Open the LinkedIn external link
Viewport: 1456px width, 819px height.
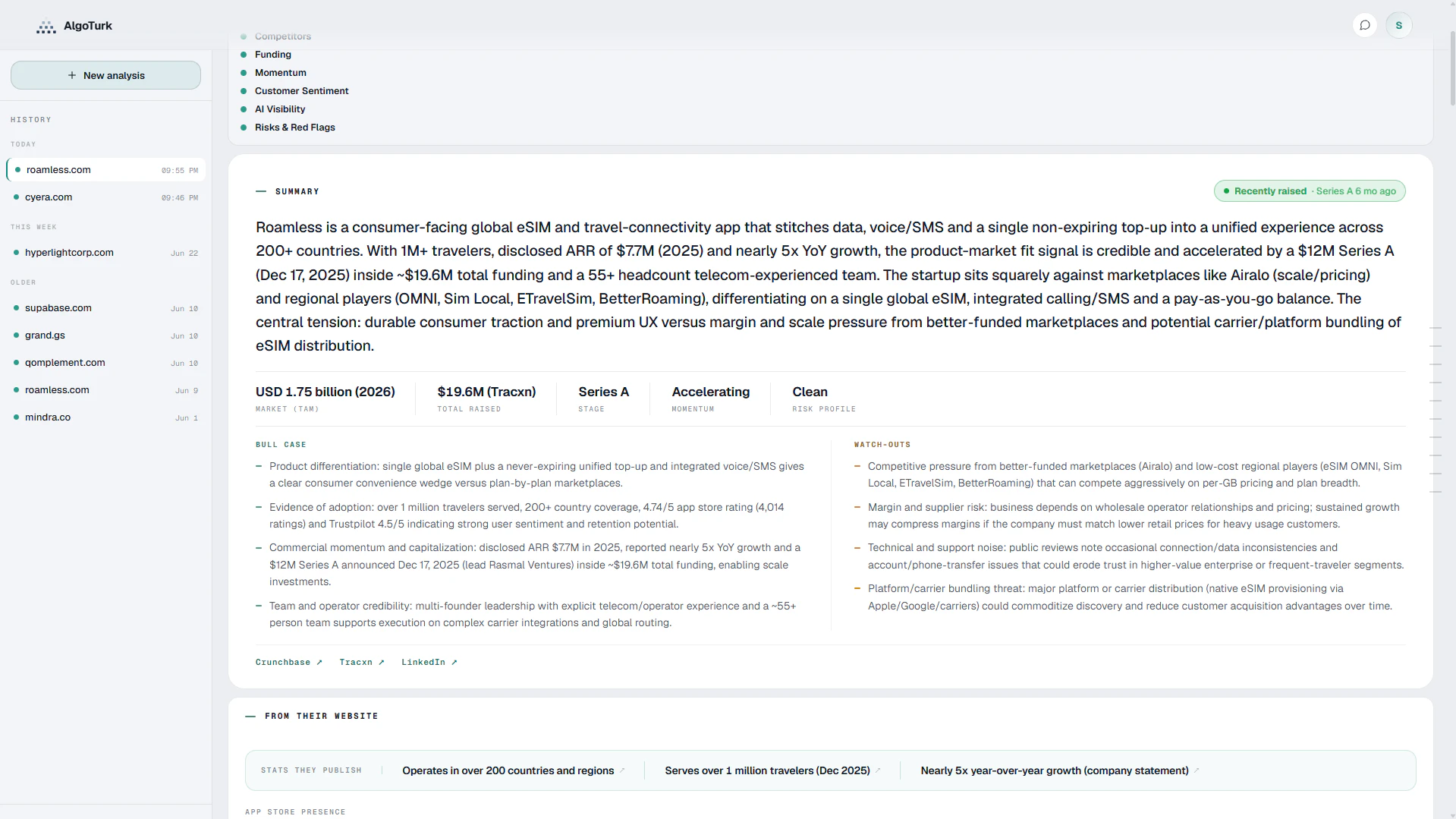[x=429, y=663]
